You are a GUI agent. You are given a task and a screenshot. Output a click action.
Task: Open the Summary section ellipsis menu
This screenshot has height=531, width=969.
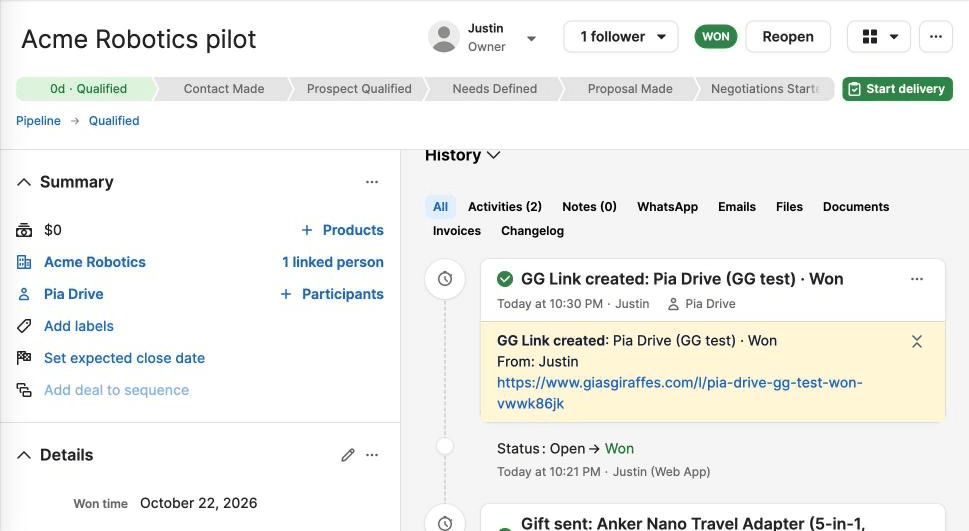[371, 182]
